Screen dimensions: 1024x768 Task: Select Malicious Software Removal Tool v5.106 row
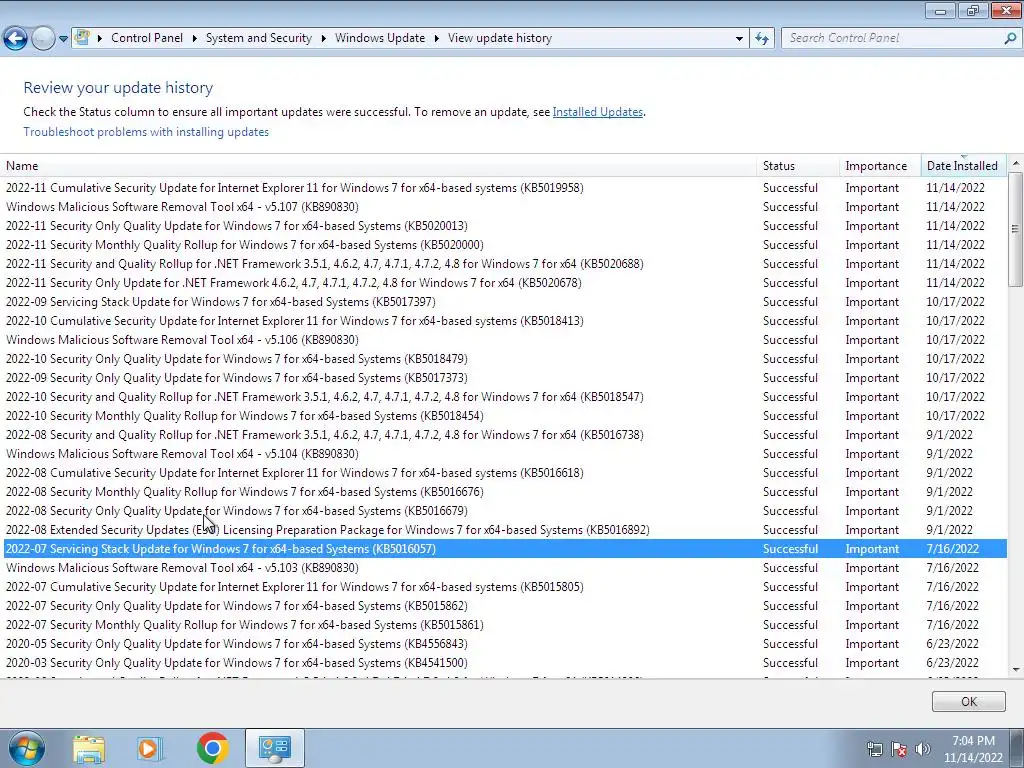coord(504,340)
